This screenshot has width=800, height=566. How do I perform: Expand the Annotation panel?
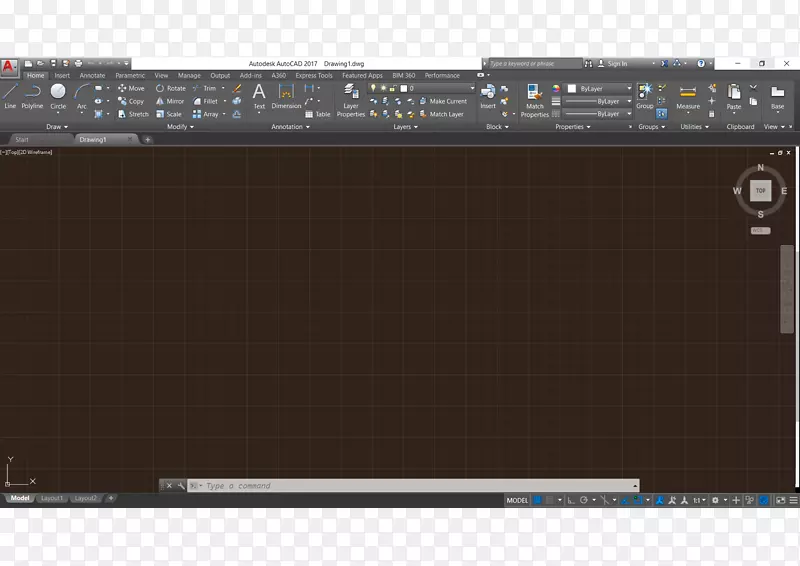[290, 127]
